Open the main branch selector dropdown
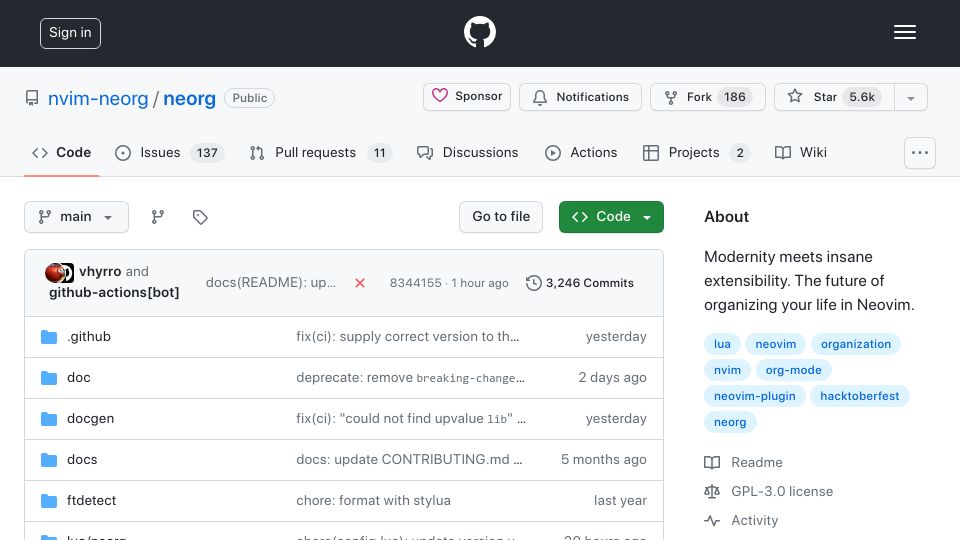Viewport: 960px width, 540px height. (x=77, y=217)
